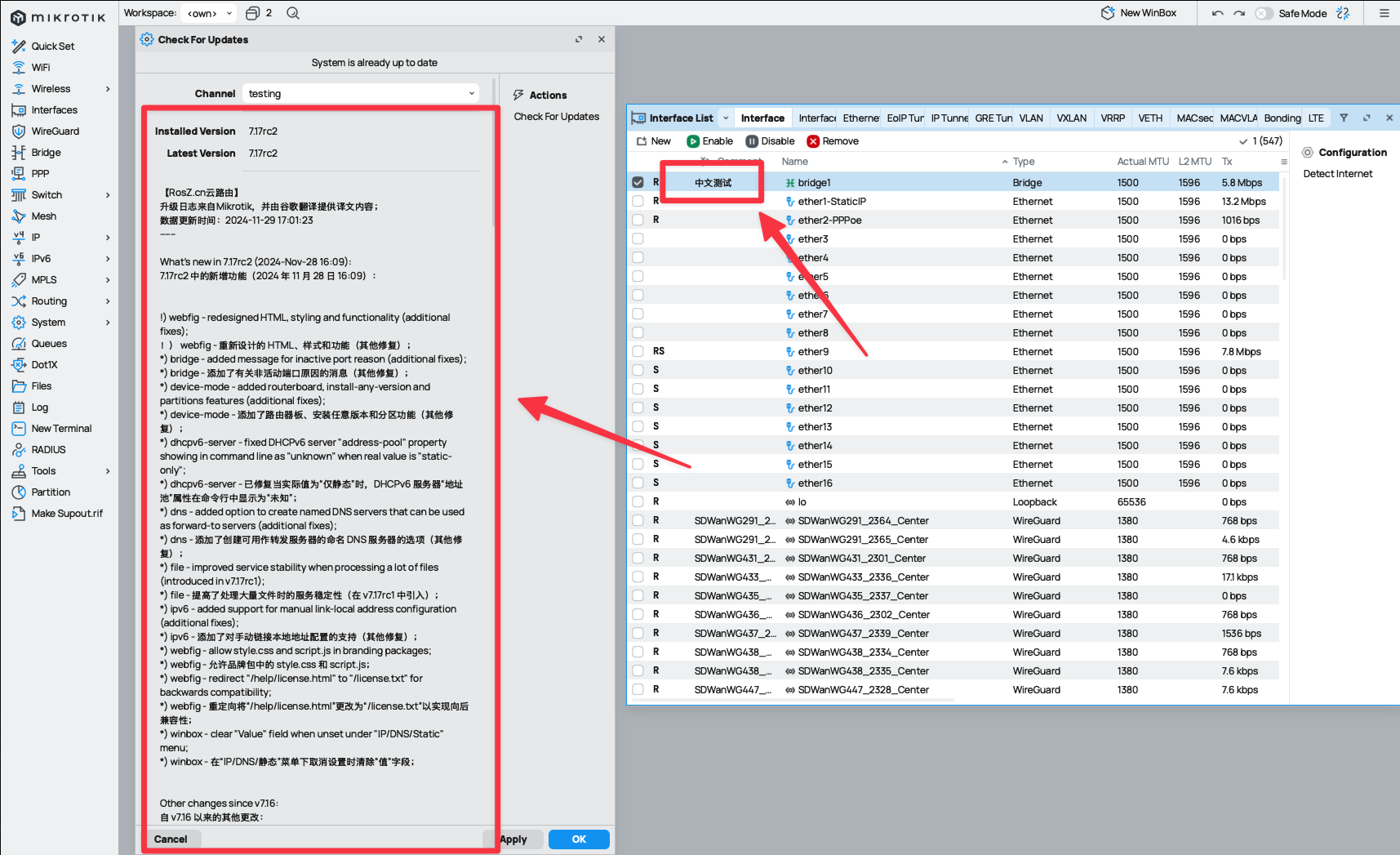
Task: Sort by the Name column header
Action: tap(794, 162)
